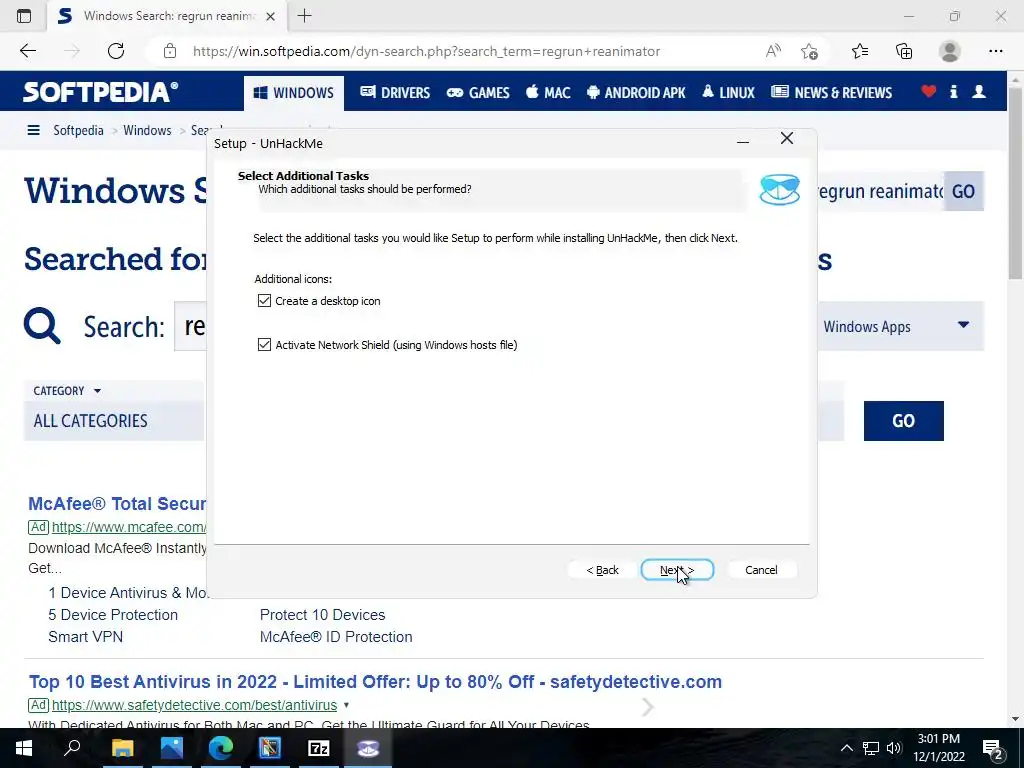1024x768 pixels.
Task: Click 'McAfee® ID Protection' ad text
Action: (x=336, y=637)
